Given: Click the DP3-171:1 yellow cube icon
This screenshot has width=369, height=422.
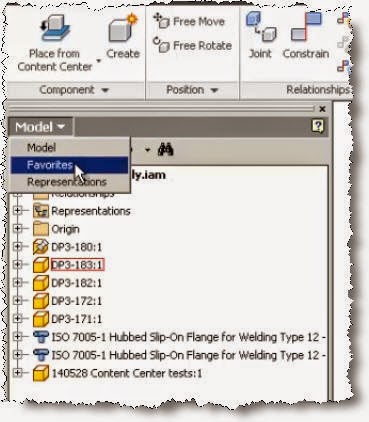Looking at the screenshot, I should pyautogui.click(x=41, y=319).
